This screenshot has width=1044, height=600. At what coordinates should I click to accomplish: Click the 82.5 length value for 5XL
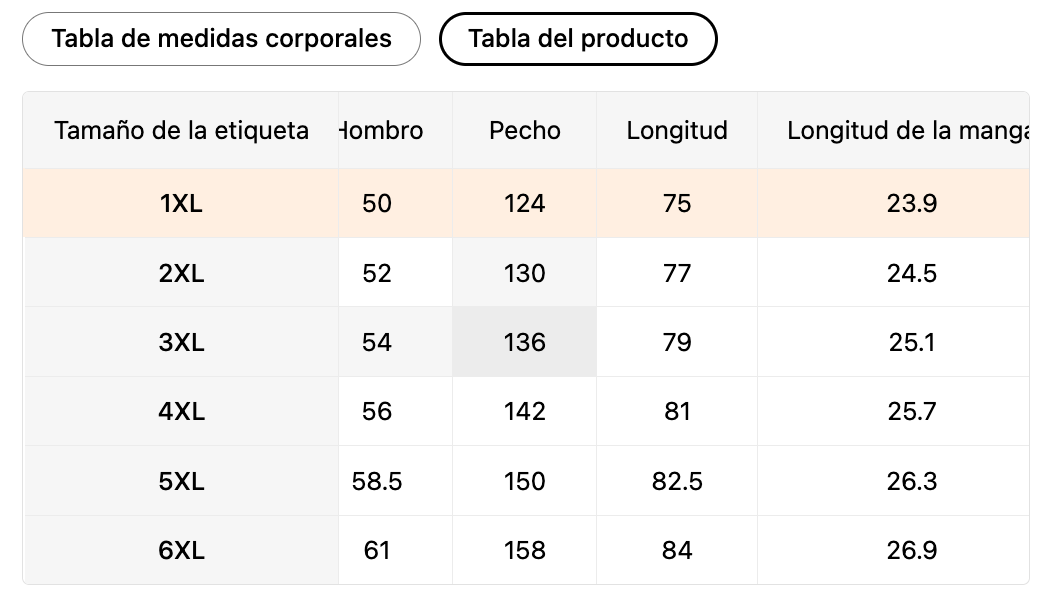(677, 481)
